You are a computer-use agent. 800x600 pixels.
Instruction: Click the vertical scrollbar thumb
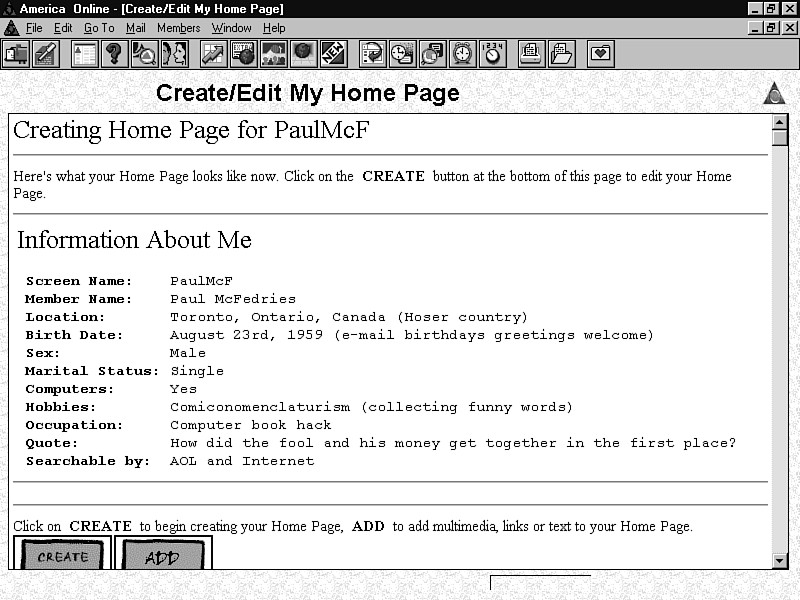point(779,138)
